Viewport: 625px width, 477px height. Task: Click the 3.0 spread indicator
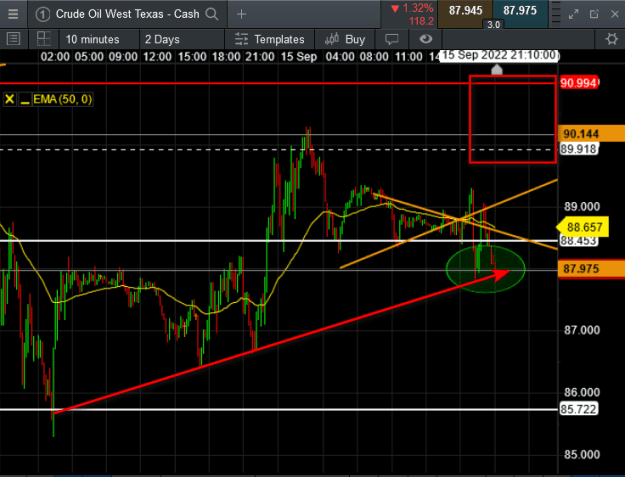tap(493, 25)
